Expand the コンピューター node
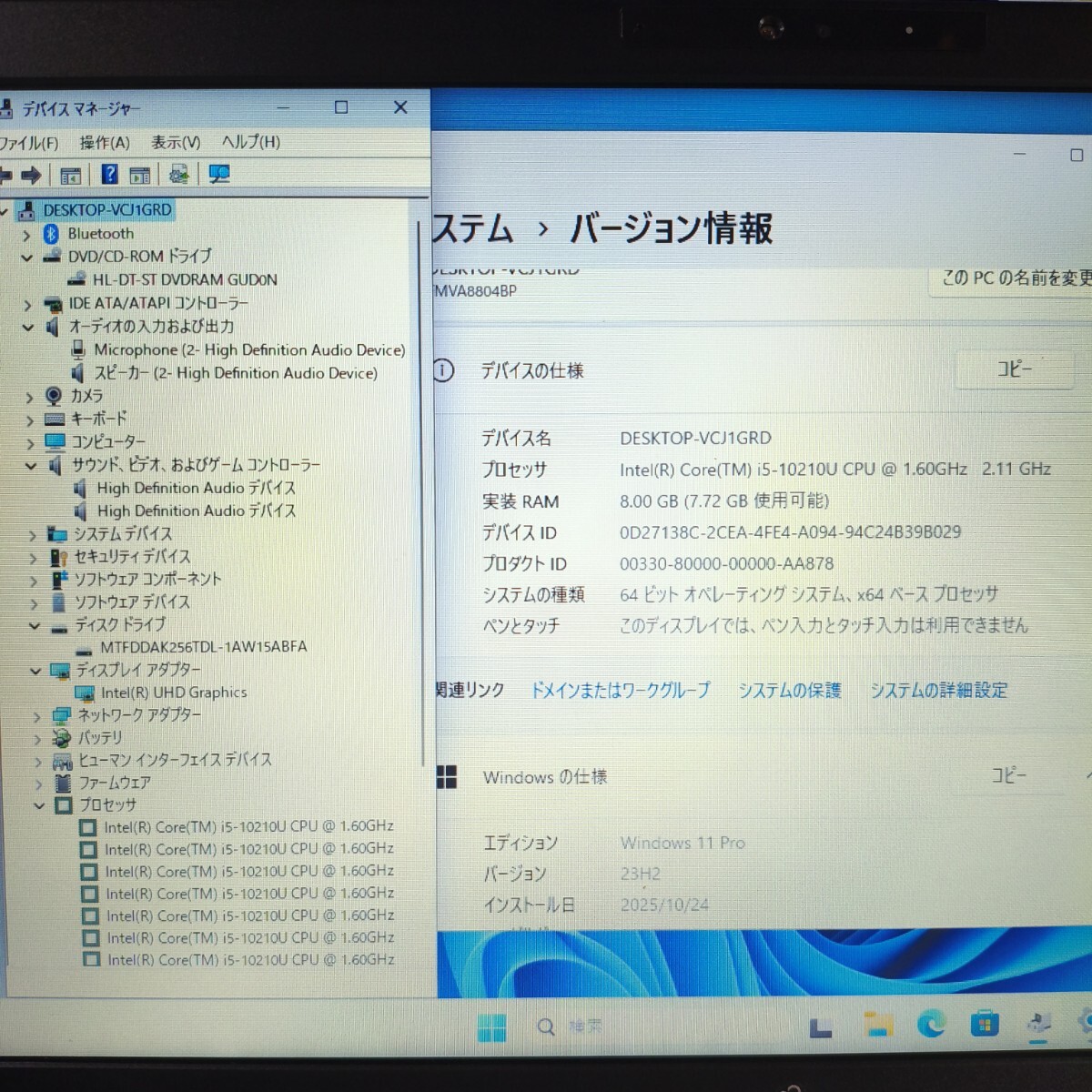This screenshot has width=1092, height=1092. point(30,443)
